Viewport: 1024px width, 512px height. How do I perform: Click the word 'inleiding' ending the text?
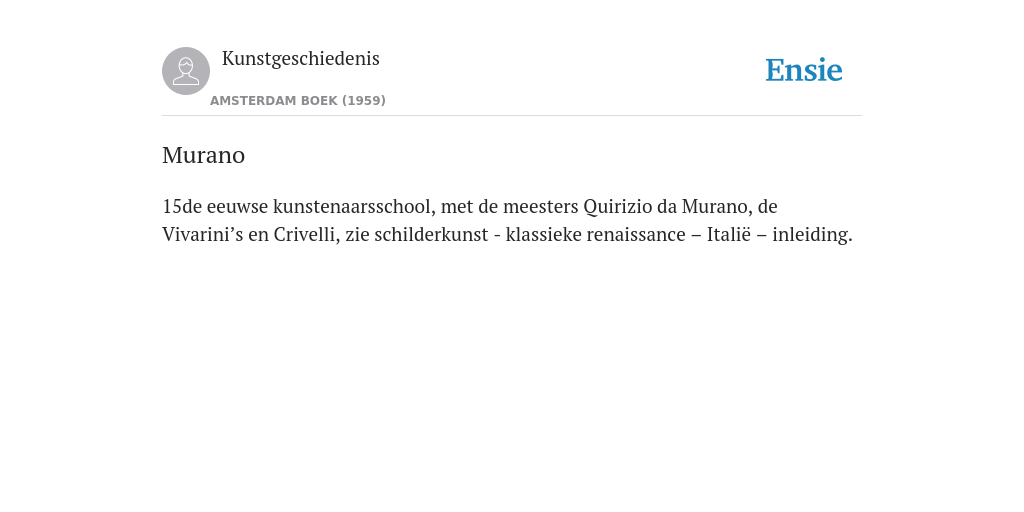812,234
